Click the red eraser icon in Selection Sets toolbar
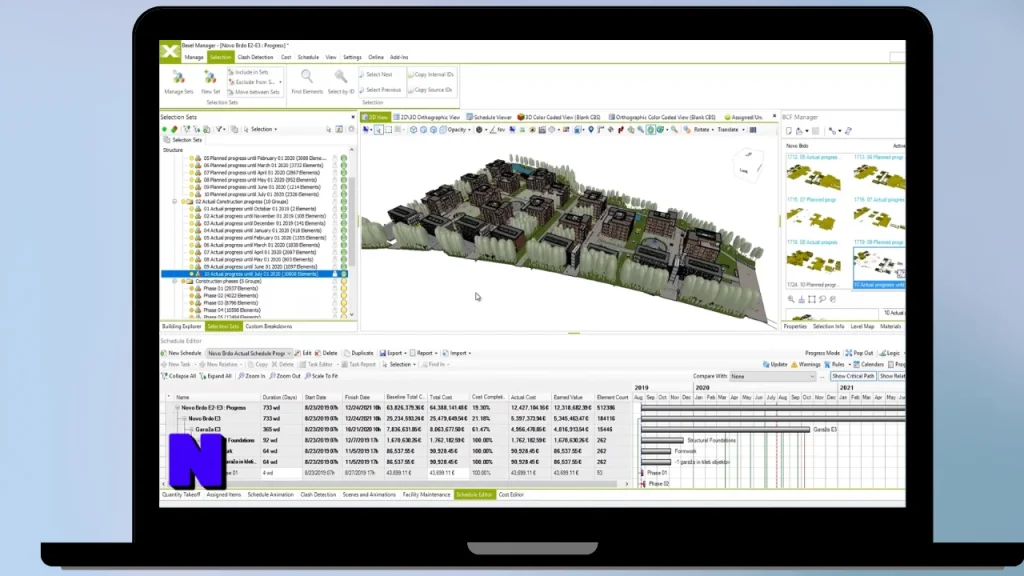1024x576 pixels. point(174,129)
